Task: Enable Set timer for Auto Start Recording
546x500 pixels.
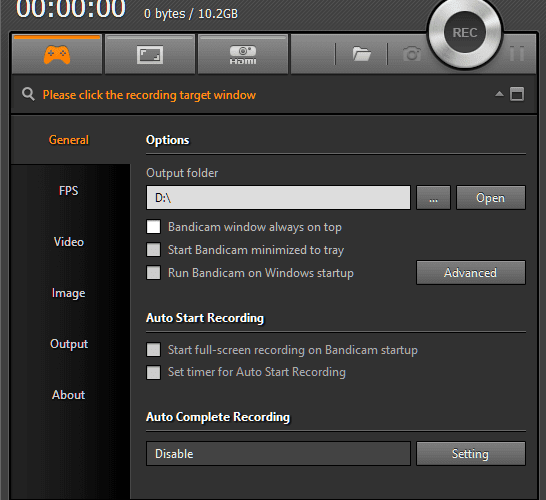Action: (153, 372)
